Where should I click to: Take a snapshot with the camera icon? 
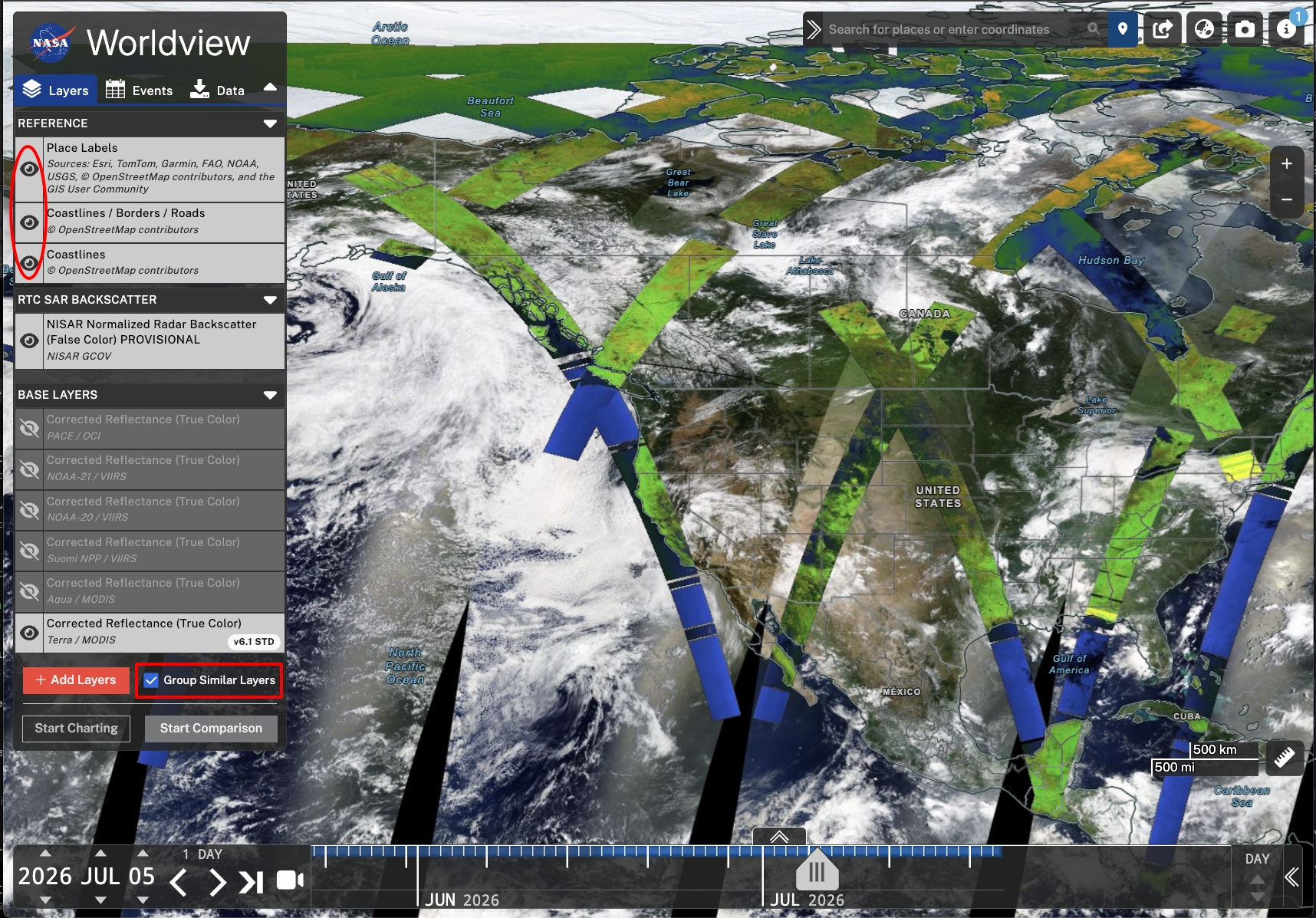1245,30
